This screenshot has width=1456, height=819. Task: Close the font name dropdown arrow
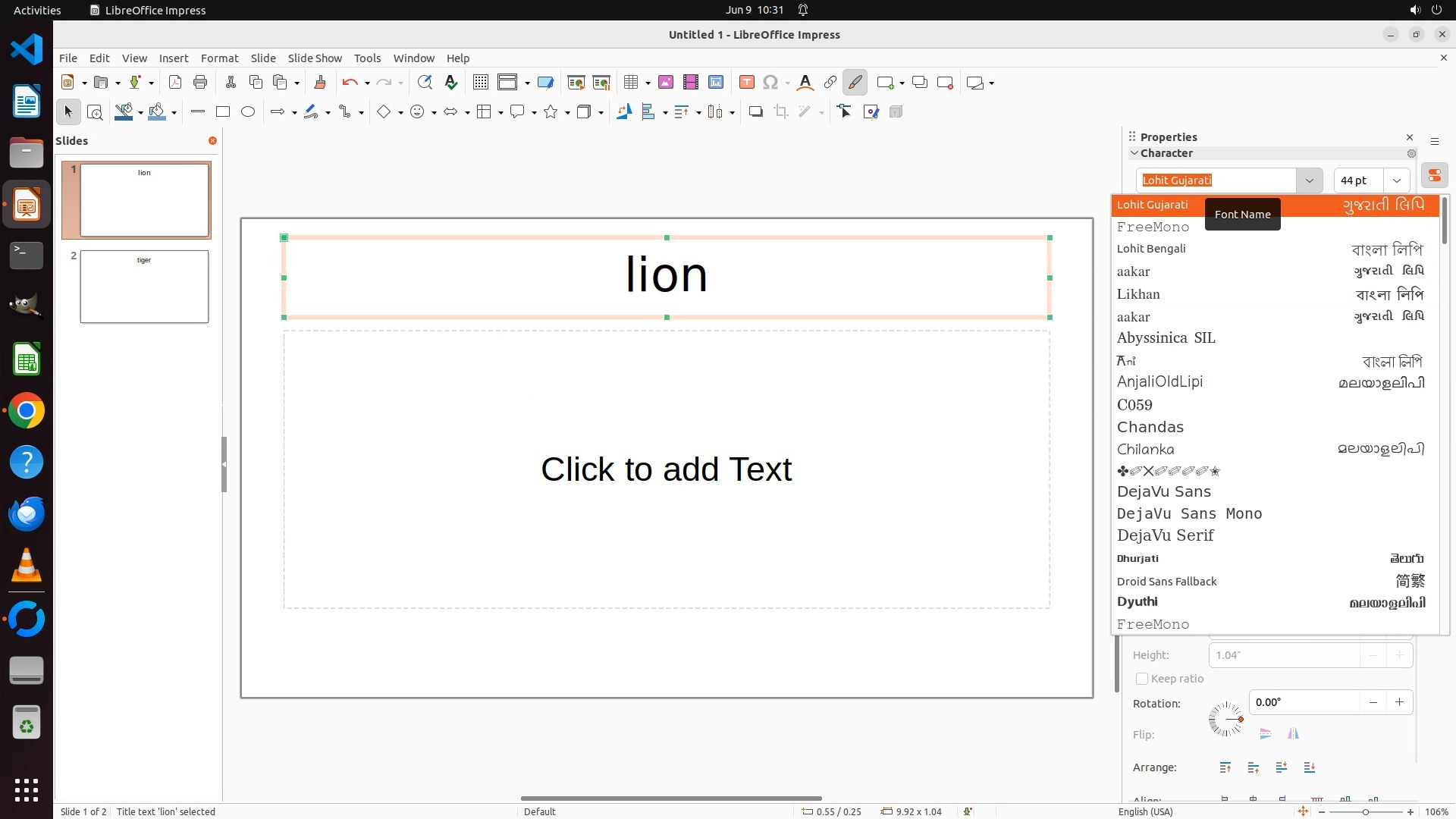coord(1309,180)
